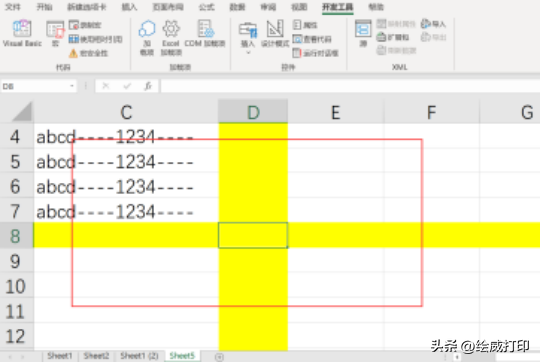540x363 pixels.
Task: Switch to the custom New Tab (新建选项卡)
Action: point(87,7)
